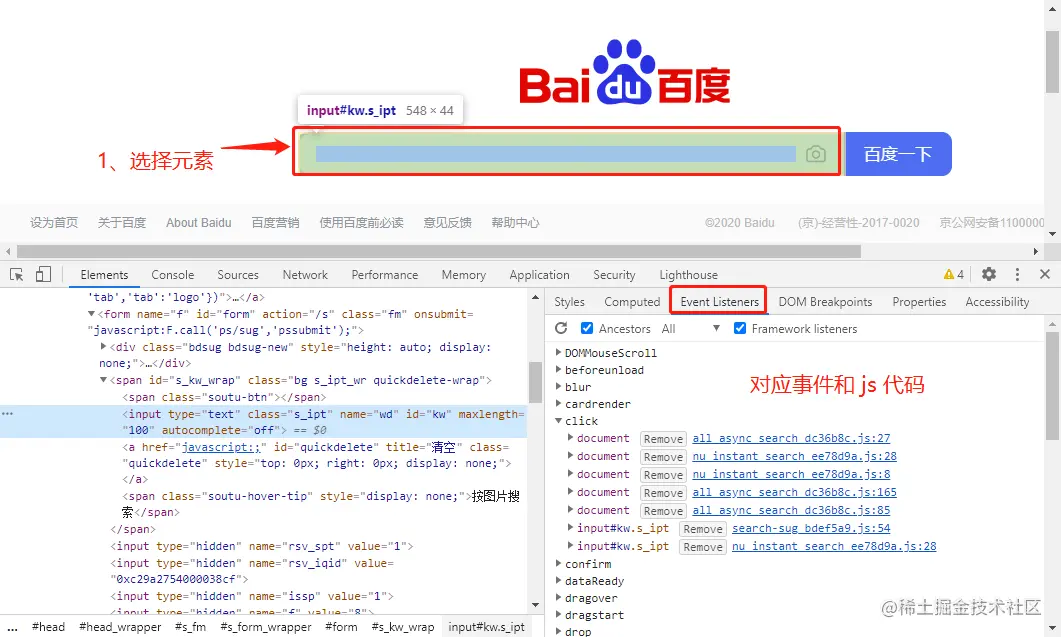Click the 百度一下 search button
The width and height of the screenshot is (1061, 637).
pyautogui.click(x=898, y=154)
